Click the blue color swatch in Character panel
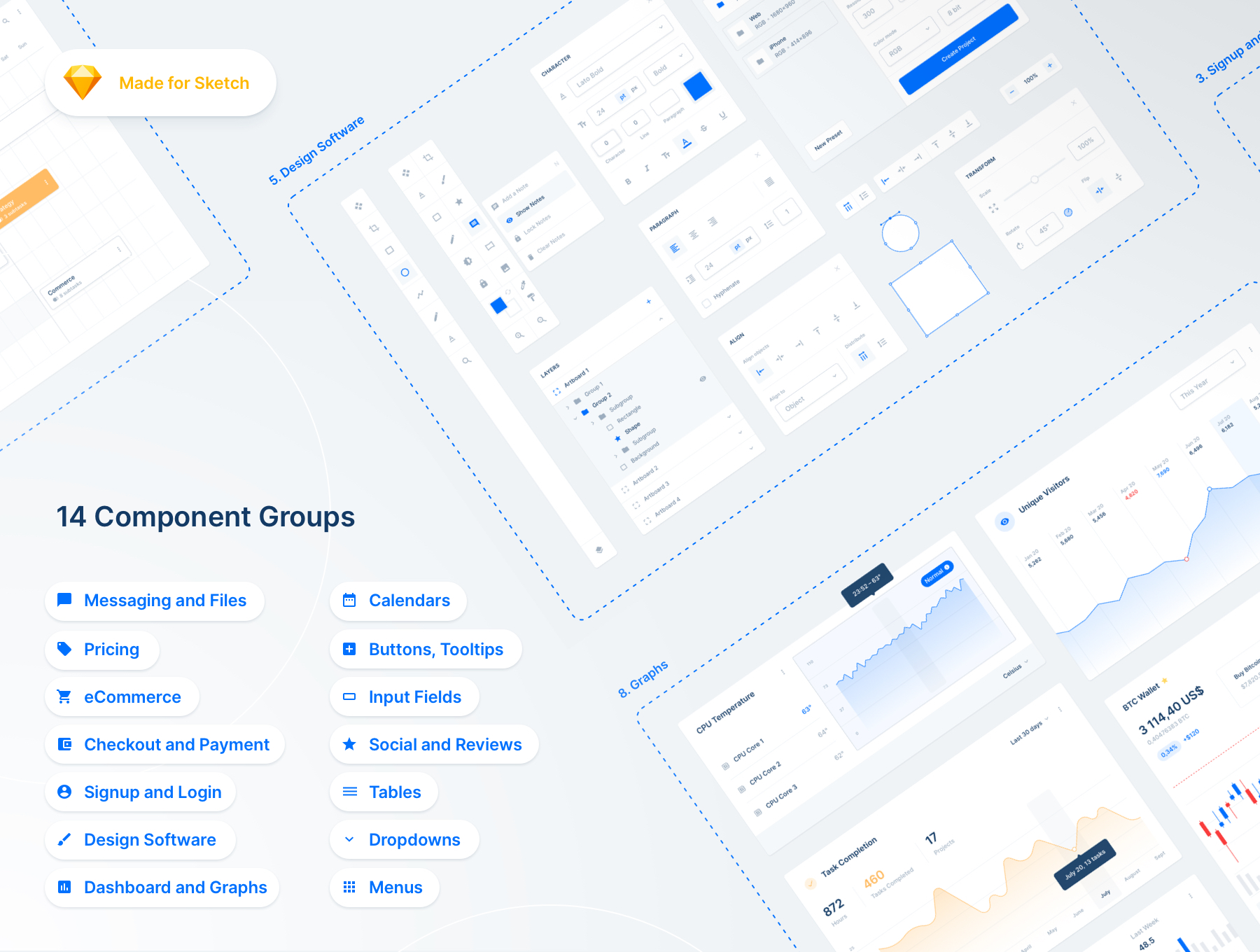 point(698,87)
